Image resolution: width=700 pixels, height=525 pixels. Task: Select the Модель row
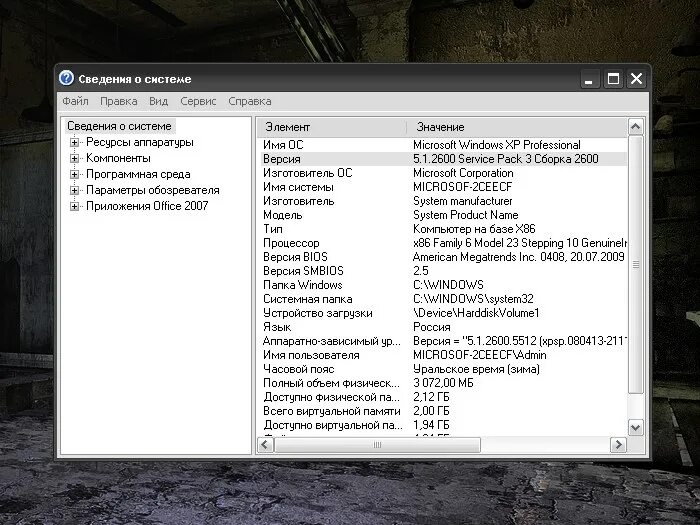coord(444,215)
